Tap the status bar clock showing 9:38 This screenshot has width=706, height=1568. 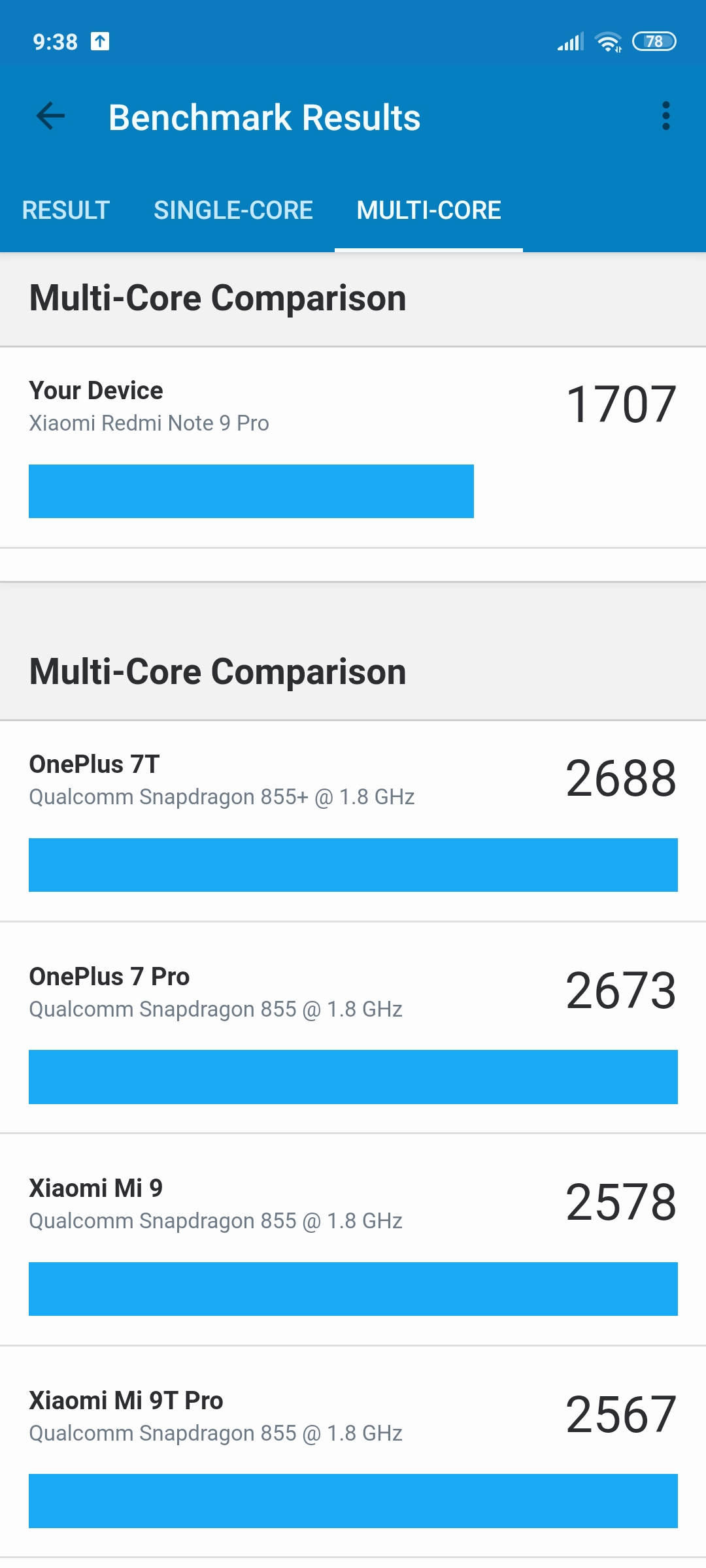56,42
